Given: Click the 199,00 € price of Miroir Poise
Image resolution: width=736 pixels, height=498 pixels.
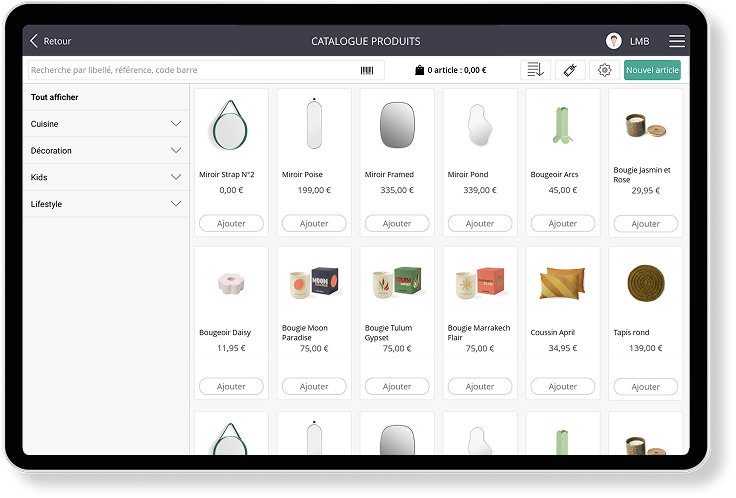Looking at the screenshot, I should [x=314, y=190].
